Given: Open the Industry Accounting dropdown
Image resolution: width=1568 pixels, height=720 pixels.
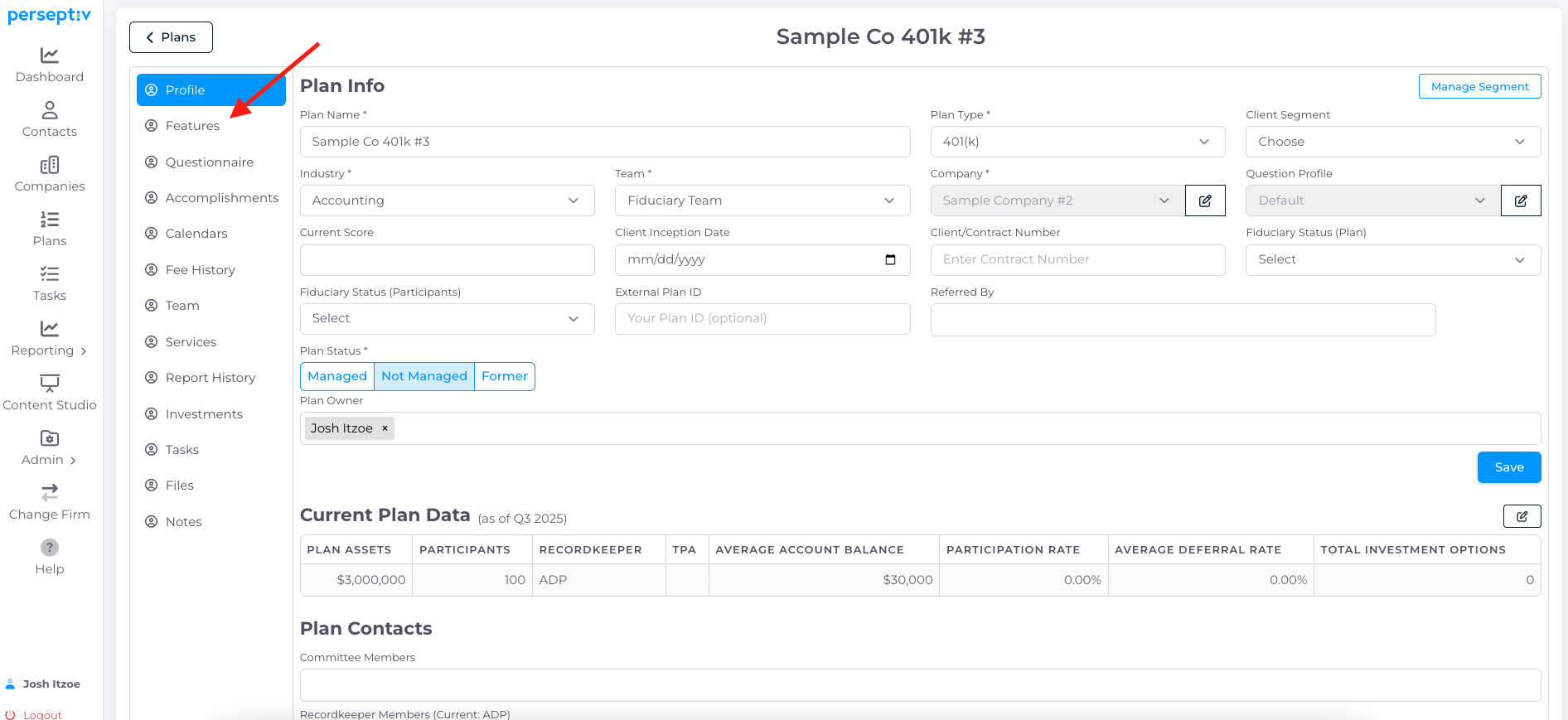Looking at the screenshot, I should (447, 201).
